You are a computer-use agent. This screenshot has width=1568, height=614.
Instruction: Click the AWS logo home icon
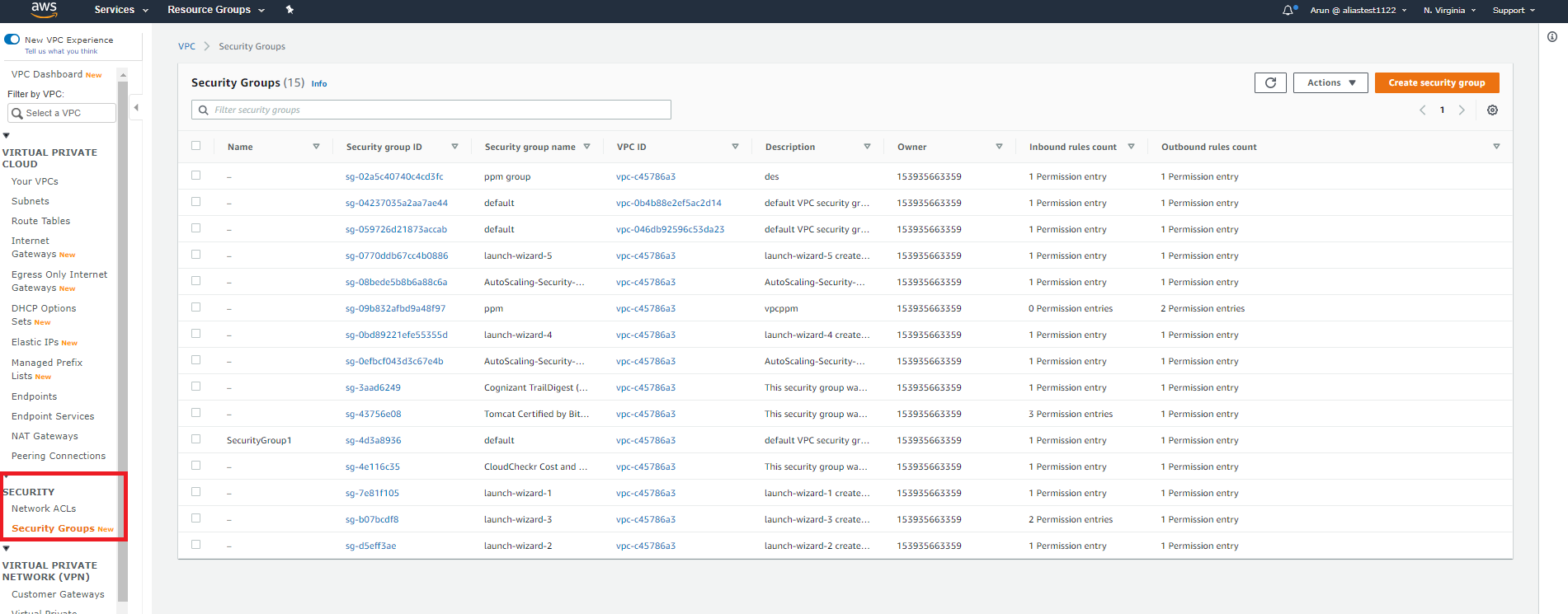click(x=44, y=10)
